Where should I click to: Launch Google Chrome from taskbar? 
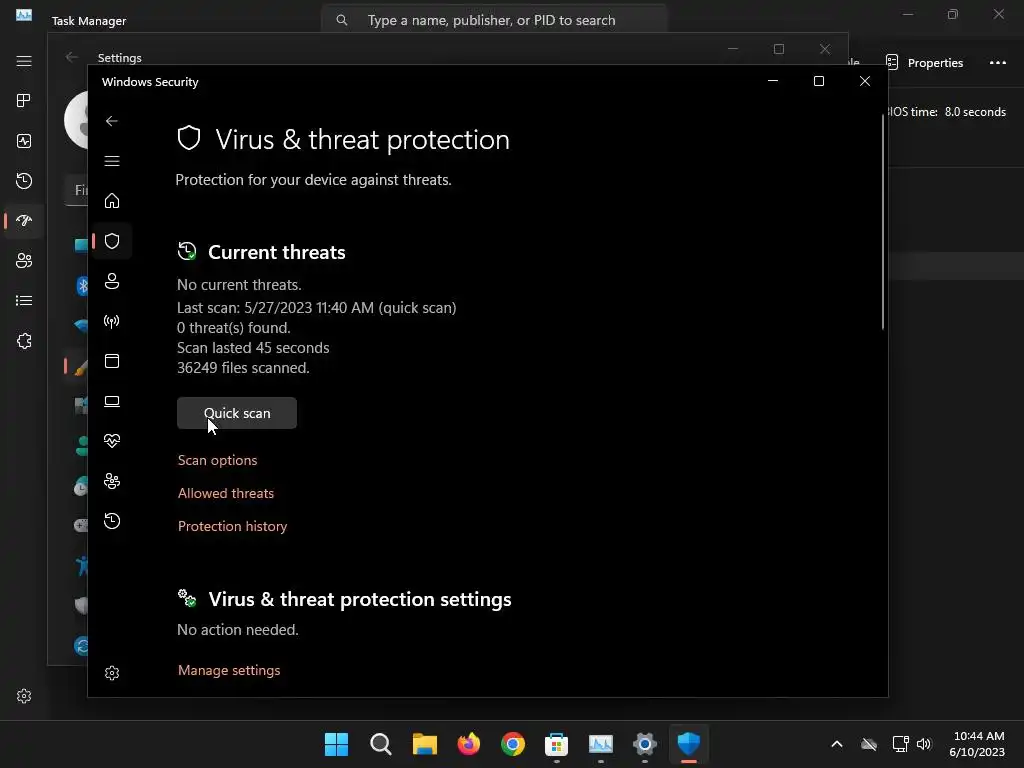[x=513, y=744]
